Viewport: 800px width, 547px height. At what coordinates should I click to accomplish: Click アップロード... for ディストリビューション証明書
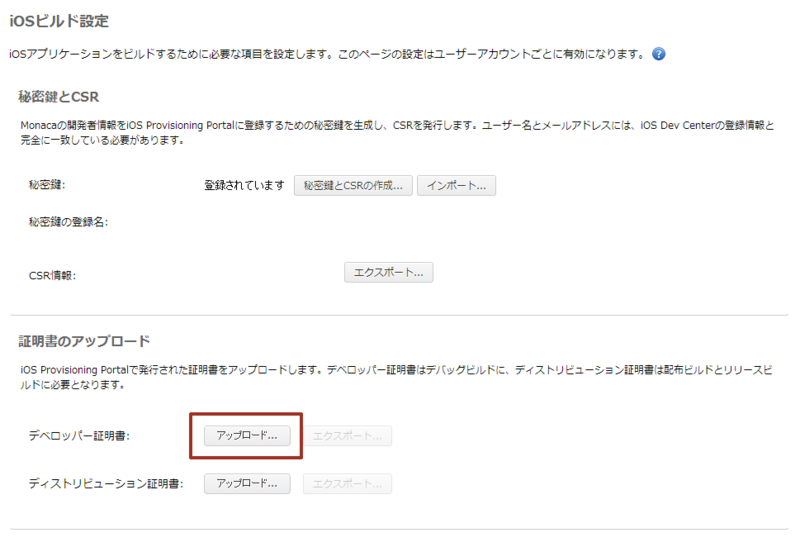247,483
